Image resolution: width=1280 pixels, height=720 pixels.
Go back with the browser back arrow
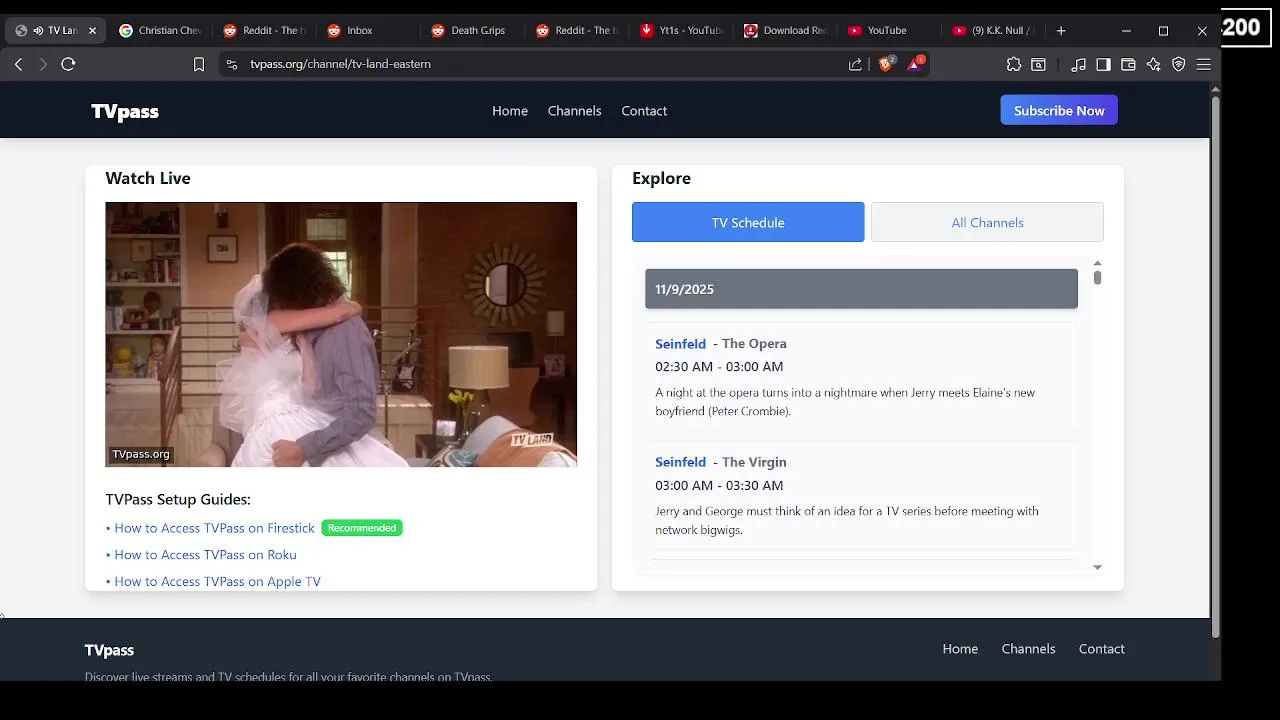pos(18,64)
